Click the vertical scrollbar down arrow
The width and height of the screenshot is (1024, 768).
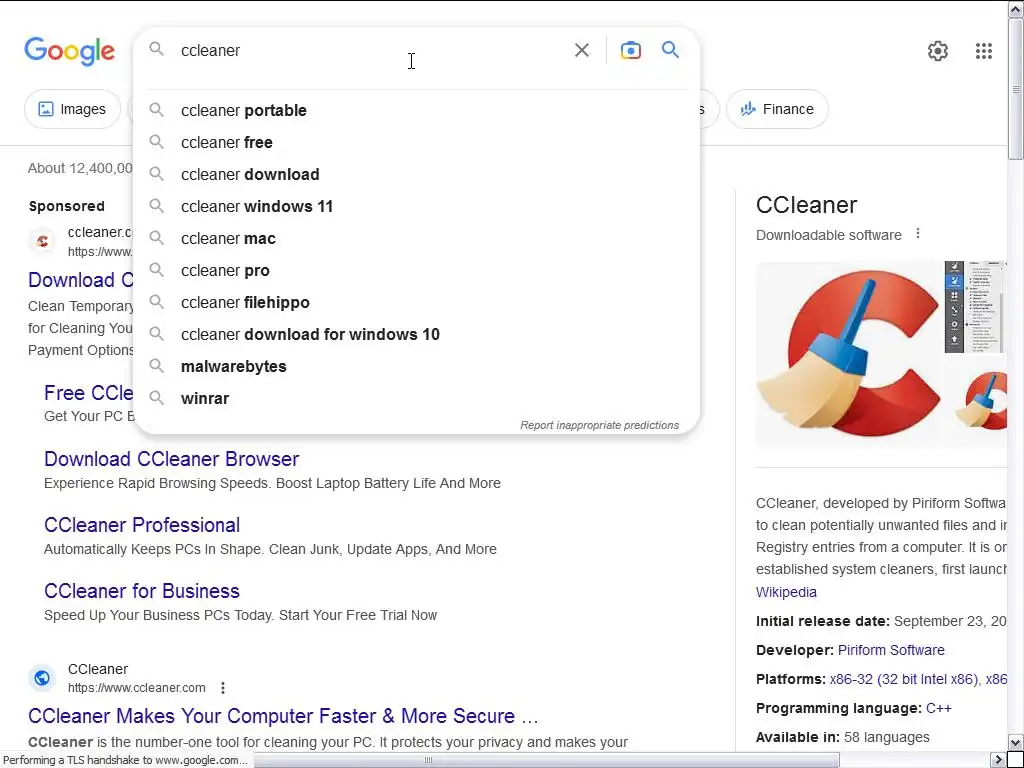[x=1015, y=743]
